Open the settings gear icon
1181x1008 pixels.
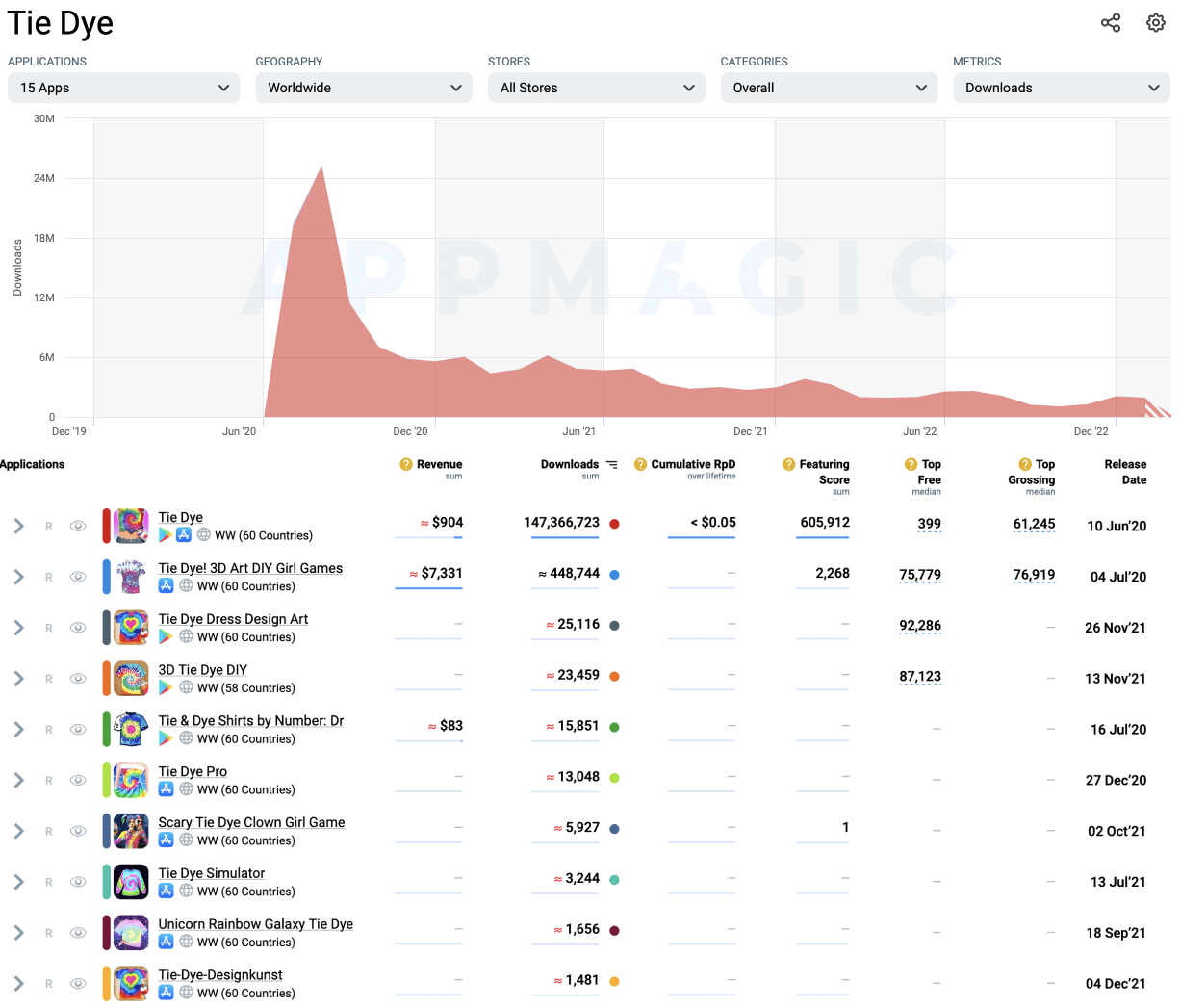[x=1155, y=22]
